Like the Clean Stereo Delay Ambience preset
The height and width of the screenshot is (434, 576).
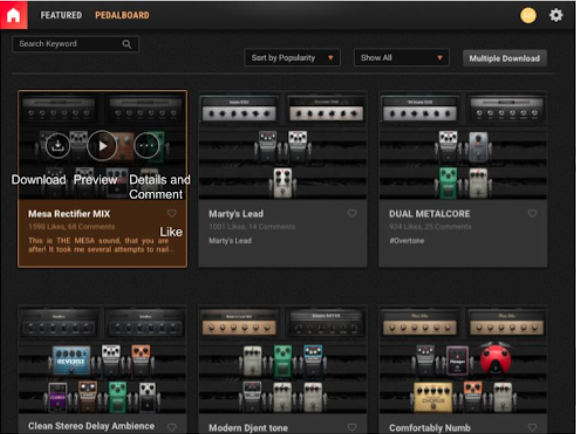pyautogui.click(x=172, y=427)
